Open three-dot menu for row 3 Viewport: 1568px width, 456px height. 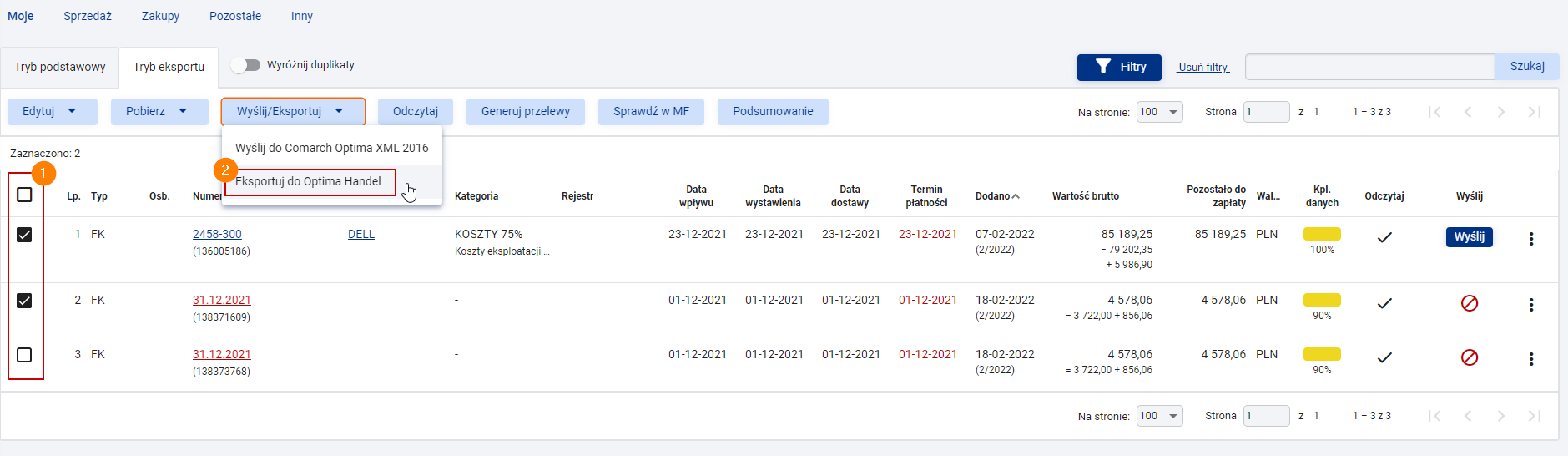click(x=1530, y=359)
